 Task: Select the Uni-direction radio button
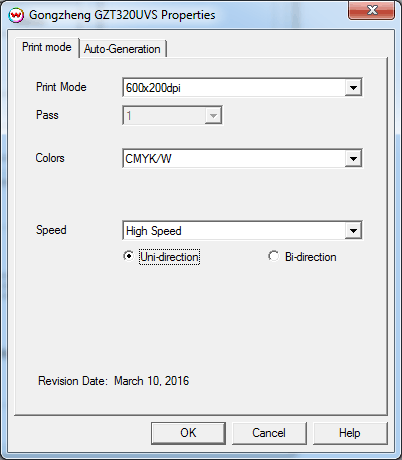click(128, 256)
